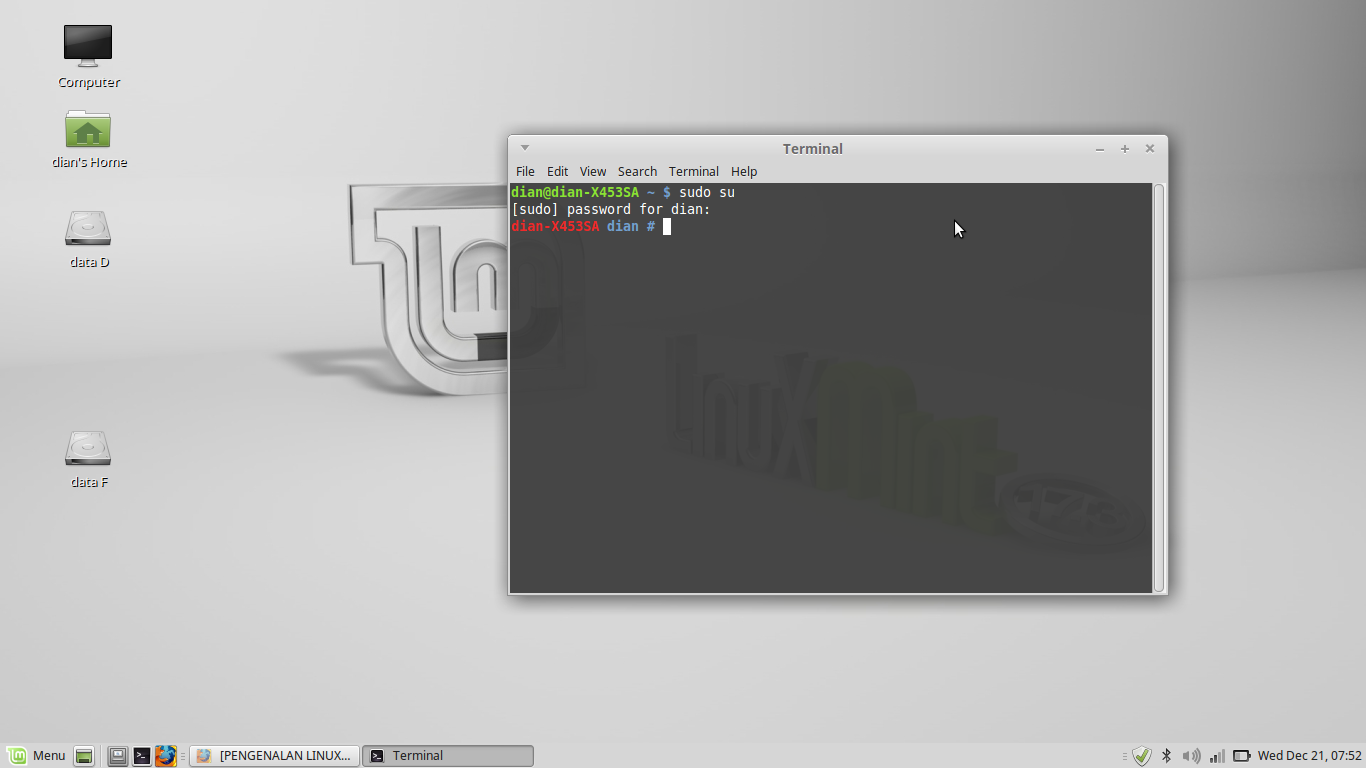1366x768 pixels.
Task: Open the Terminal Help menu
Action: click(x=744, y=171)
